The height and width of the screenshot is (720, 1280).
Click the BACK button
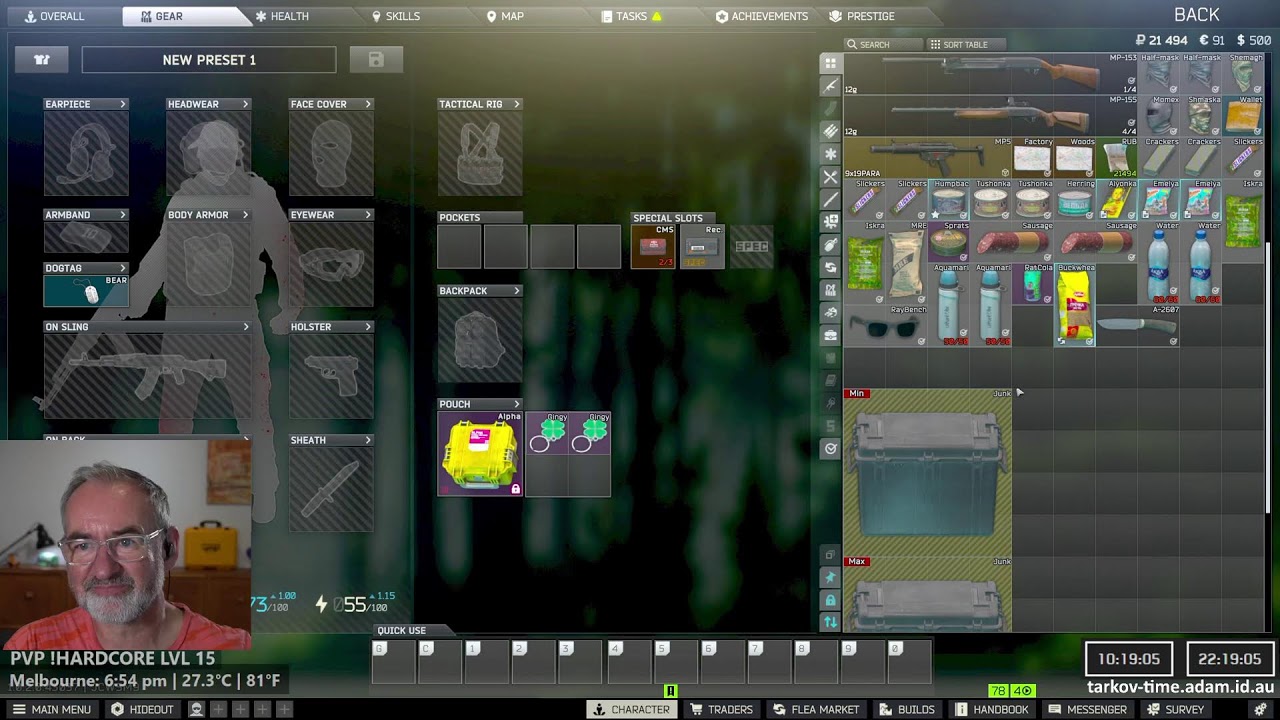pos(1197,15)
